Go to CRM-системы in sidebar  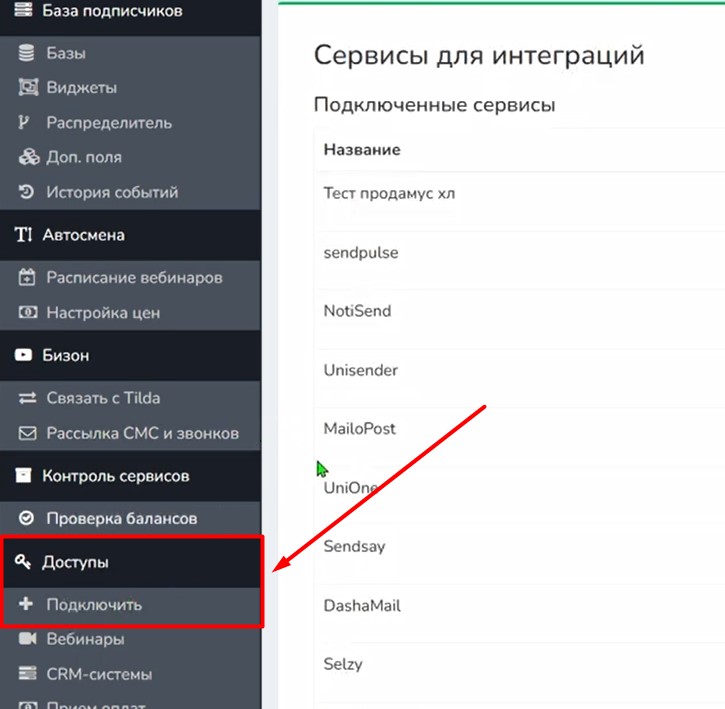[99, 674]
